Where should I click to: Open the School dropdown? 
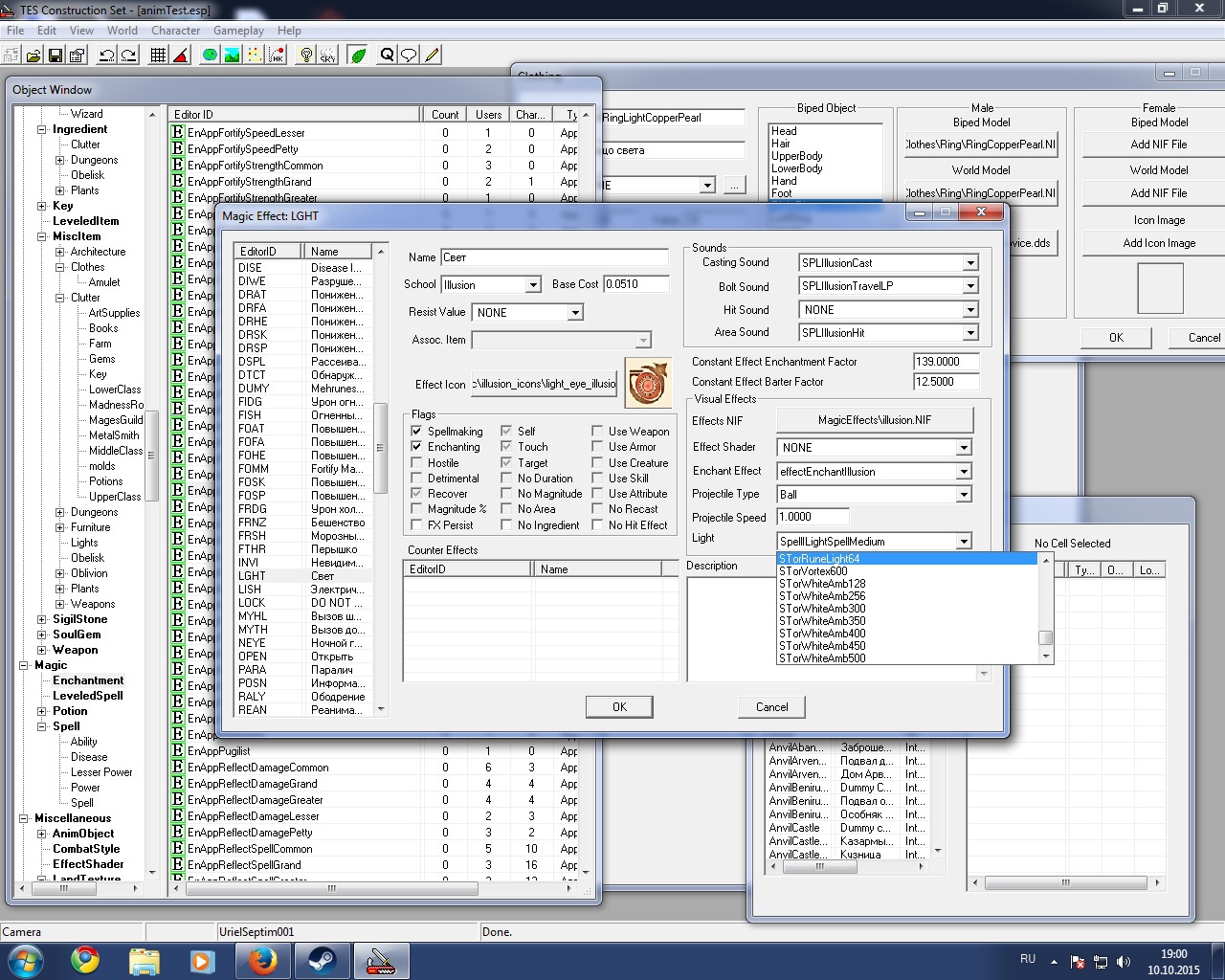coord(533,285)
